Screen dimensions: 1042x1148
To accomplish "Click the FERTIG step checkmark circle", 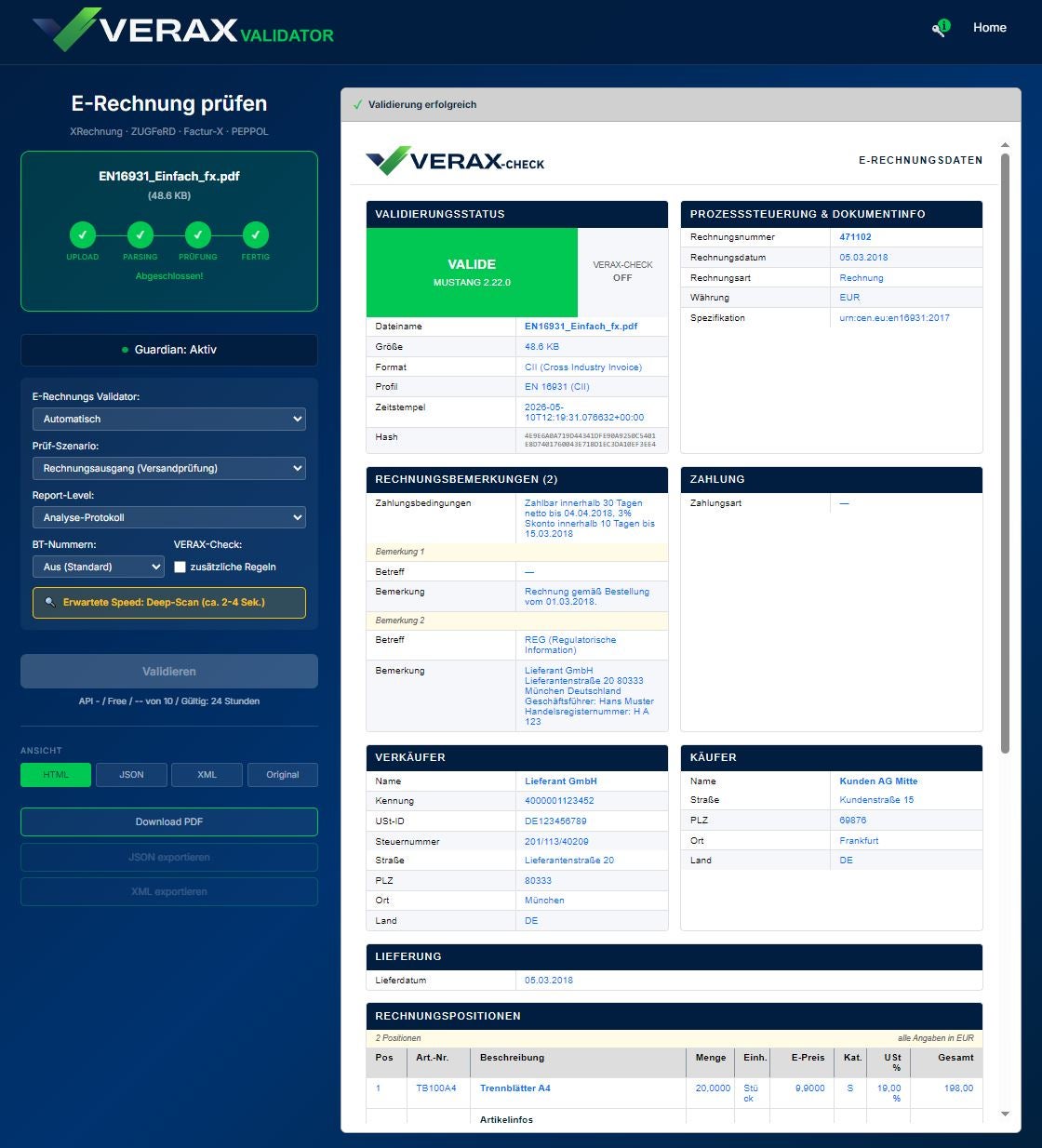I will [256, 234].
